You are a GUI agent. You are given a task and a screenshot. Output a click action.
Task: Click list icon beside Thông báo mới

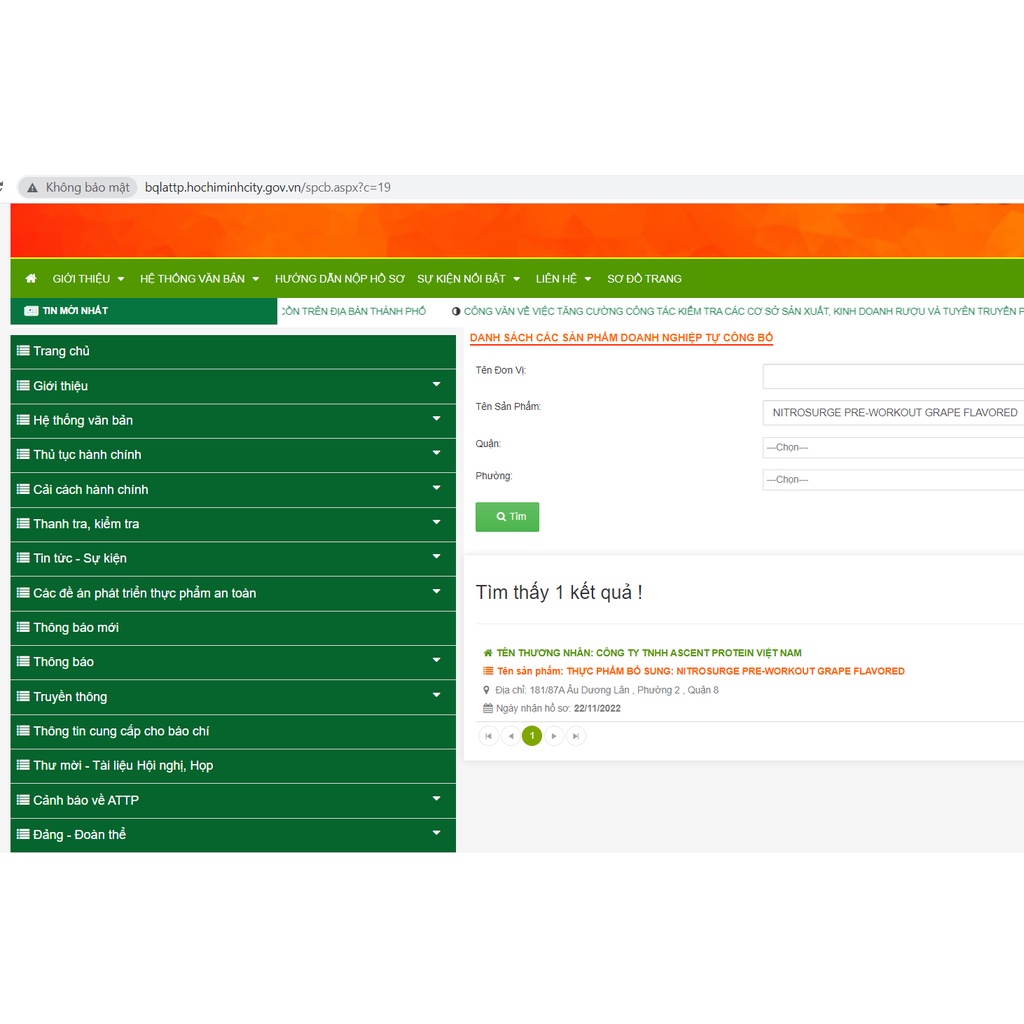tap(23, 627)
